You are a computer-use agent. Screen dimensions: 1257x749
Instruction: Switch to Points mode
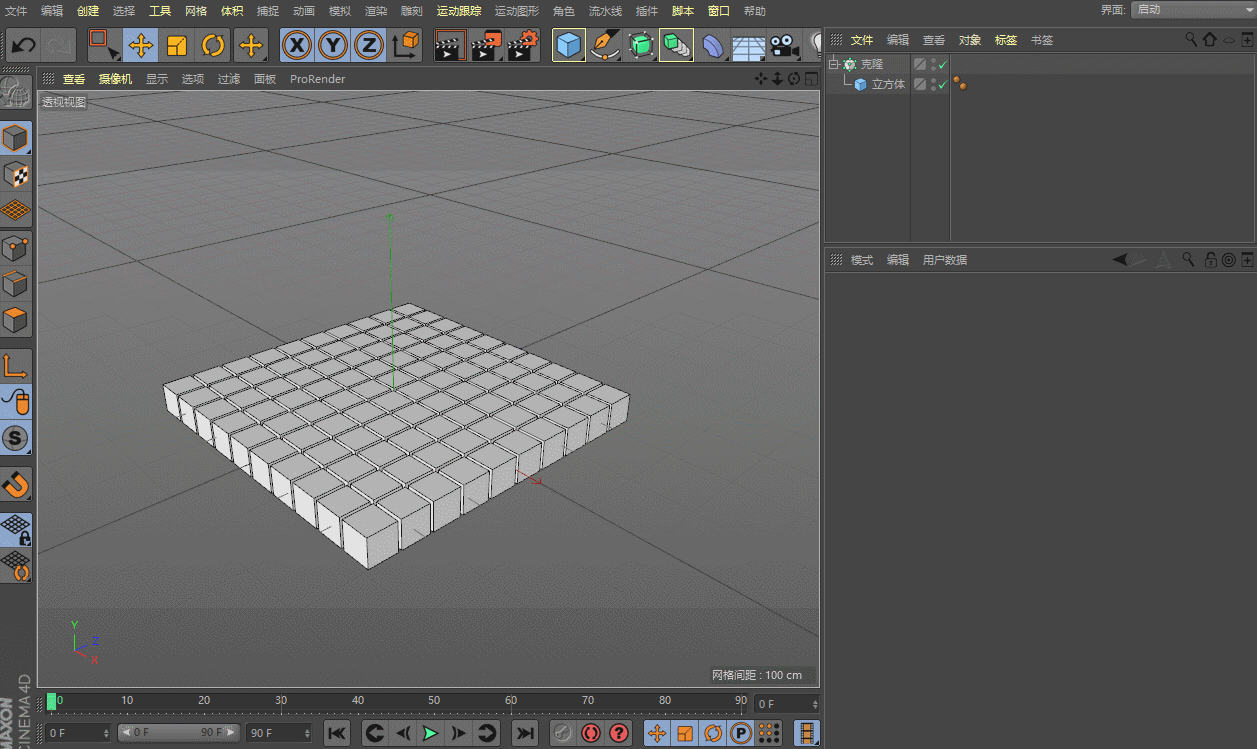(x=16, y=248)
